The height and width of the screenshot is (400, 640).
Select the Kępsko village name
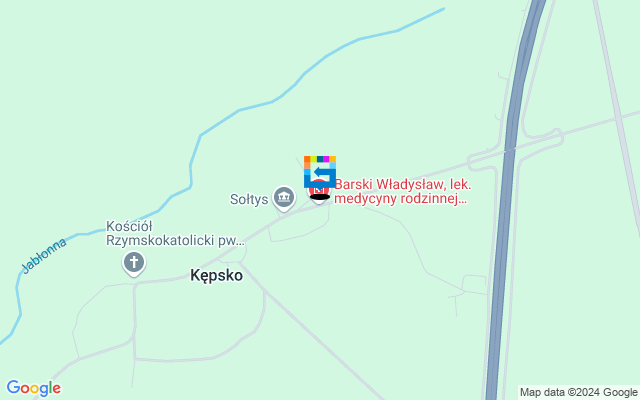217,276
